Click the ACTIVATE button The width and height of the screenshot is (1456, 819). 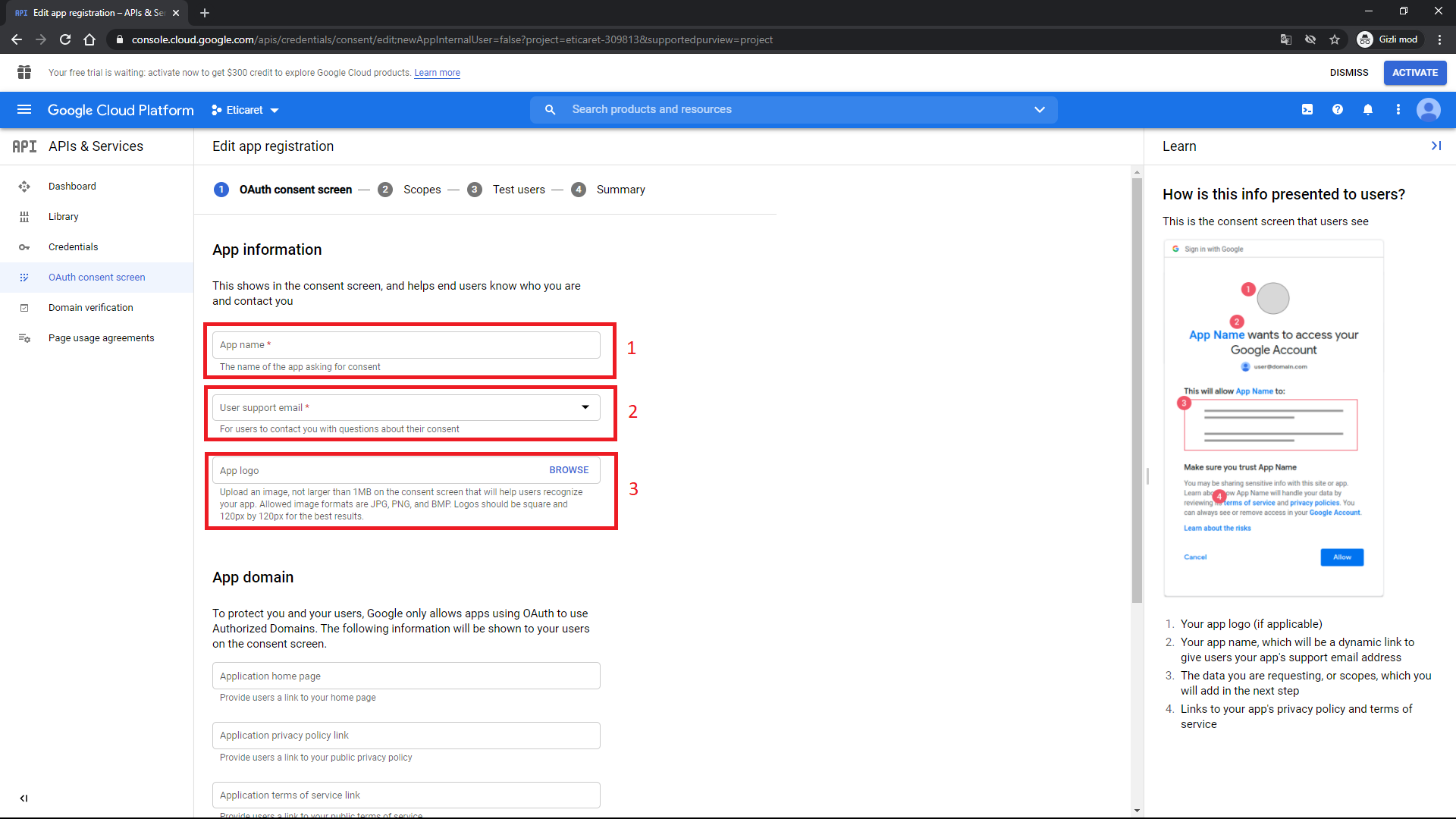point(1415,73)
